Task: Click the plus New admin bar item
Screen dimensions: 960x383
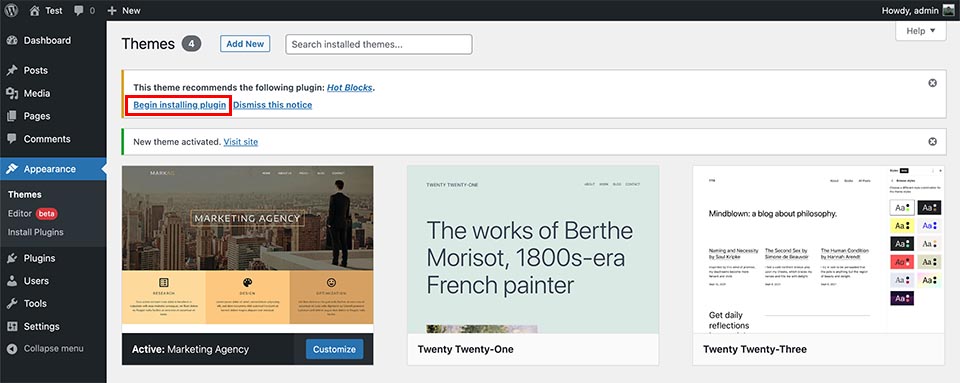Action: click(x=124, y=10)
